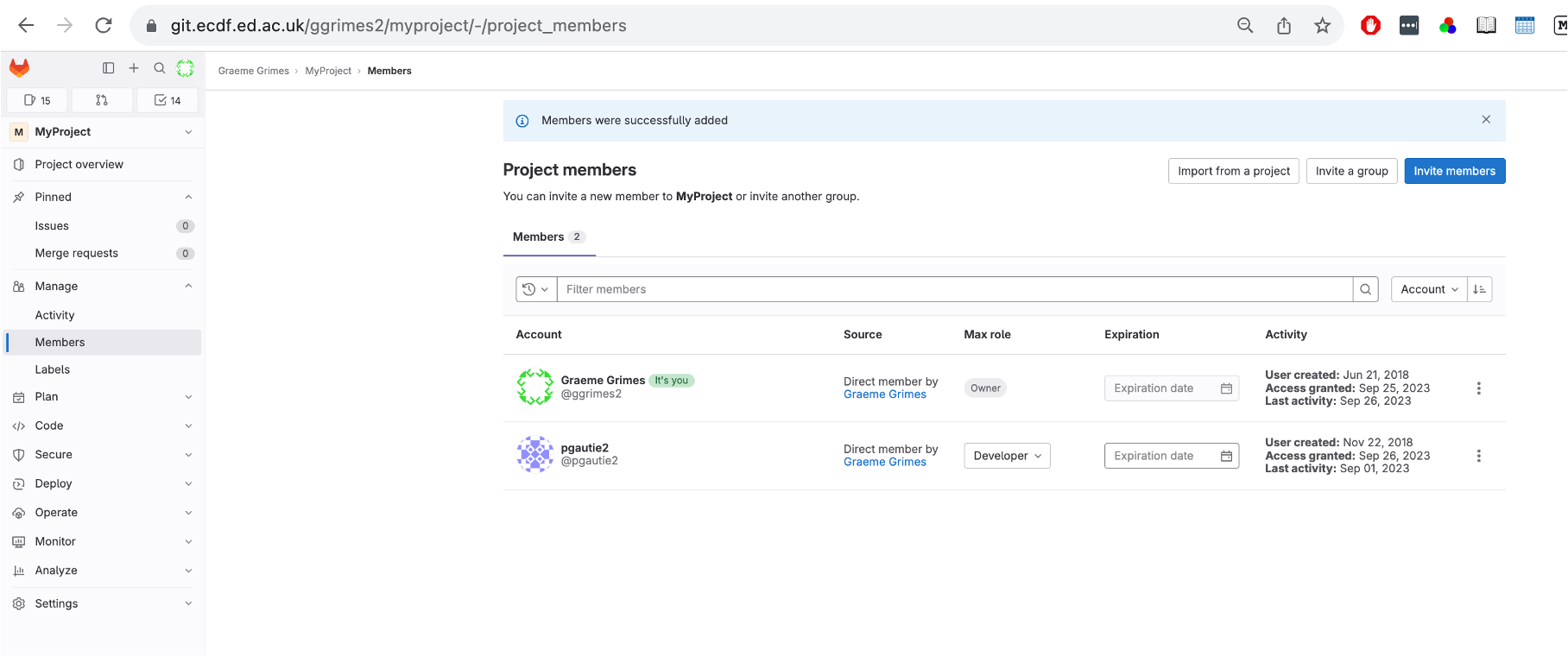The height and width of the screenshot is (656, 1568).
Task: Open the calendar icon in pgautie2's expiration field
Action: point(1226,456)
